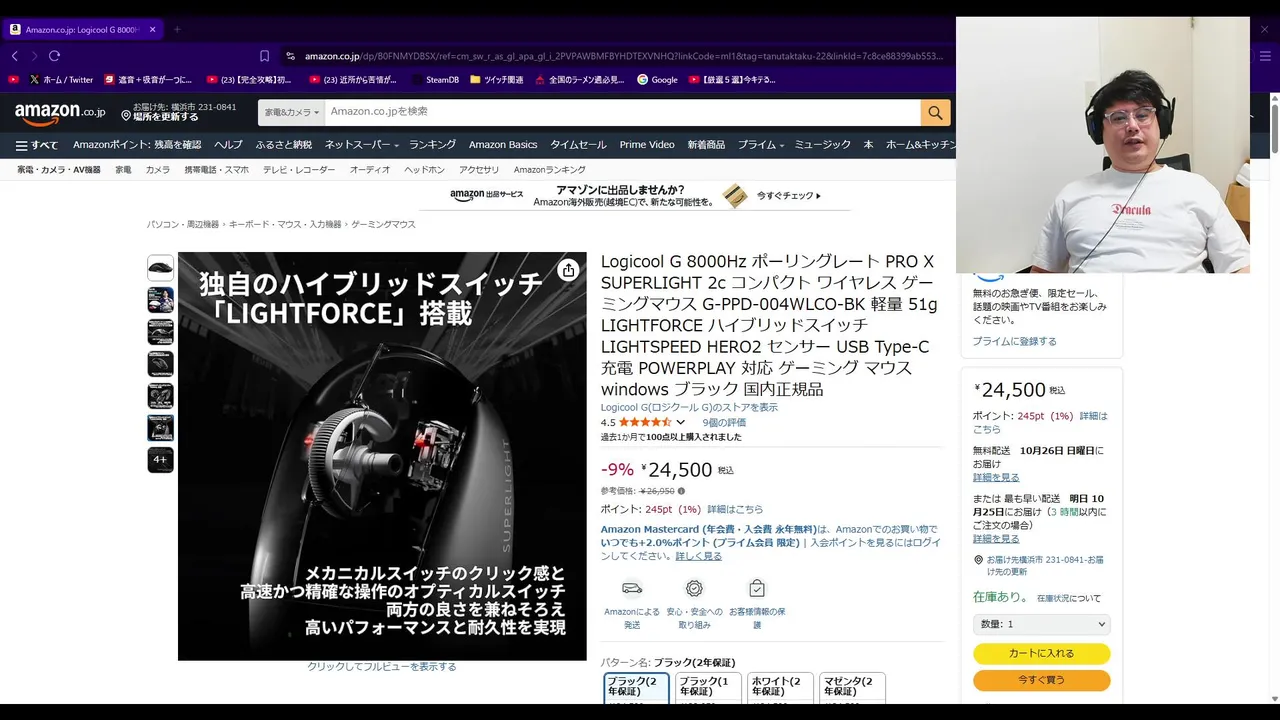The image size is (1280, 720).
Task: Click the Amazonによる発送 truck icon
Action: [632, 588]
